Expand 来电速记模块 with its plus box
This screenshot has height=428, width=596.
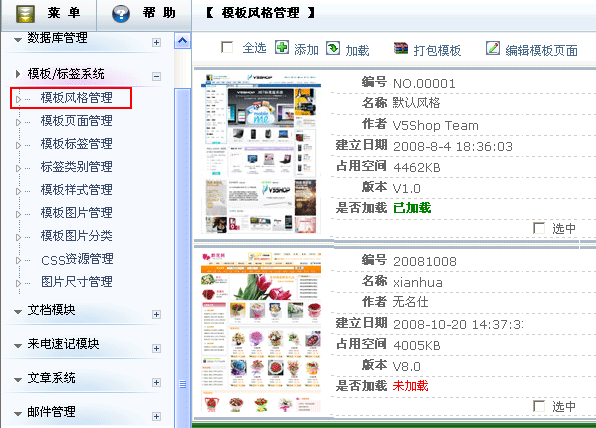pyautogui.click(x=156, y=348)
